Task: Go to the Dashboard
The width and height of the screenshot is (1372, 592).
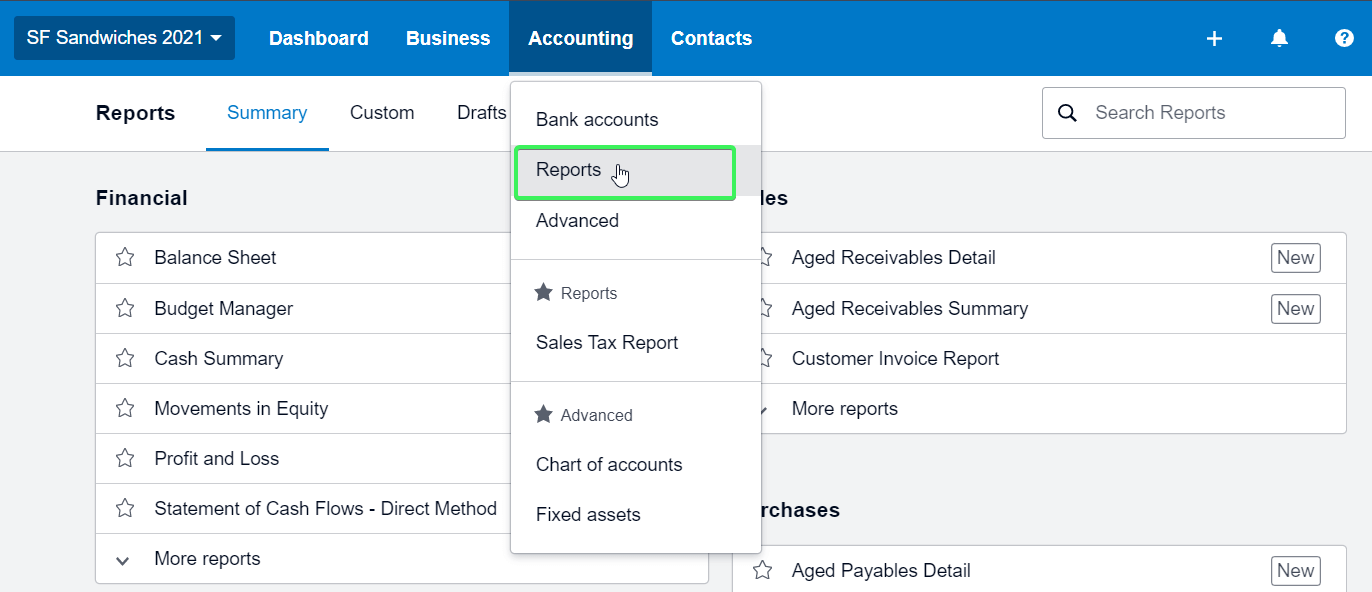Action: pos(318,38)
